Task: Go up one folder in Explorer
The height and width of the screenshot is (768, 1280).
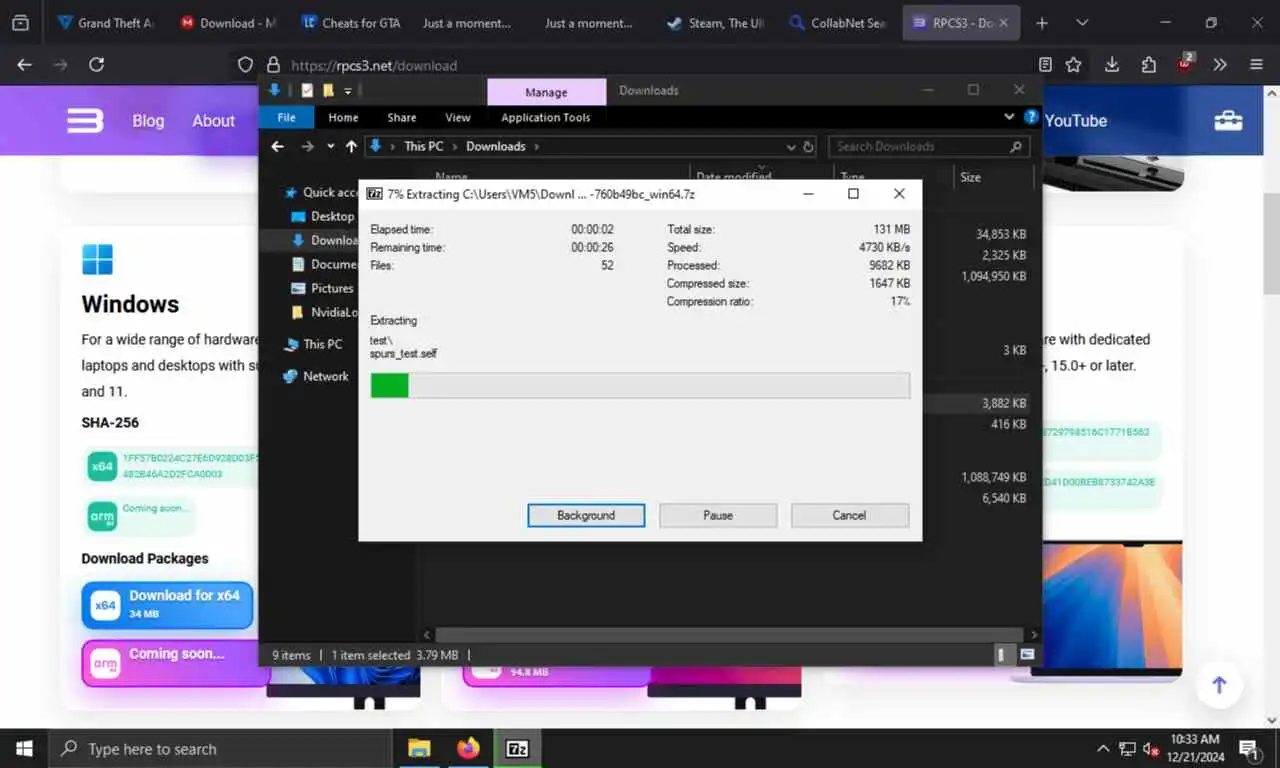Action: (351, 146)
